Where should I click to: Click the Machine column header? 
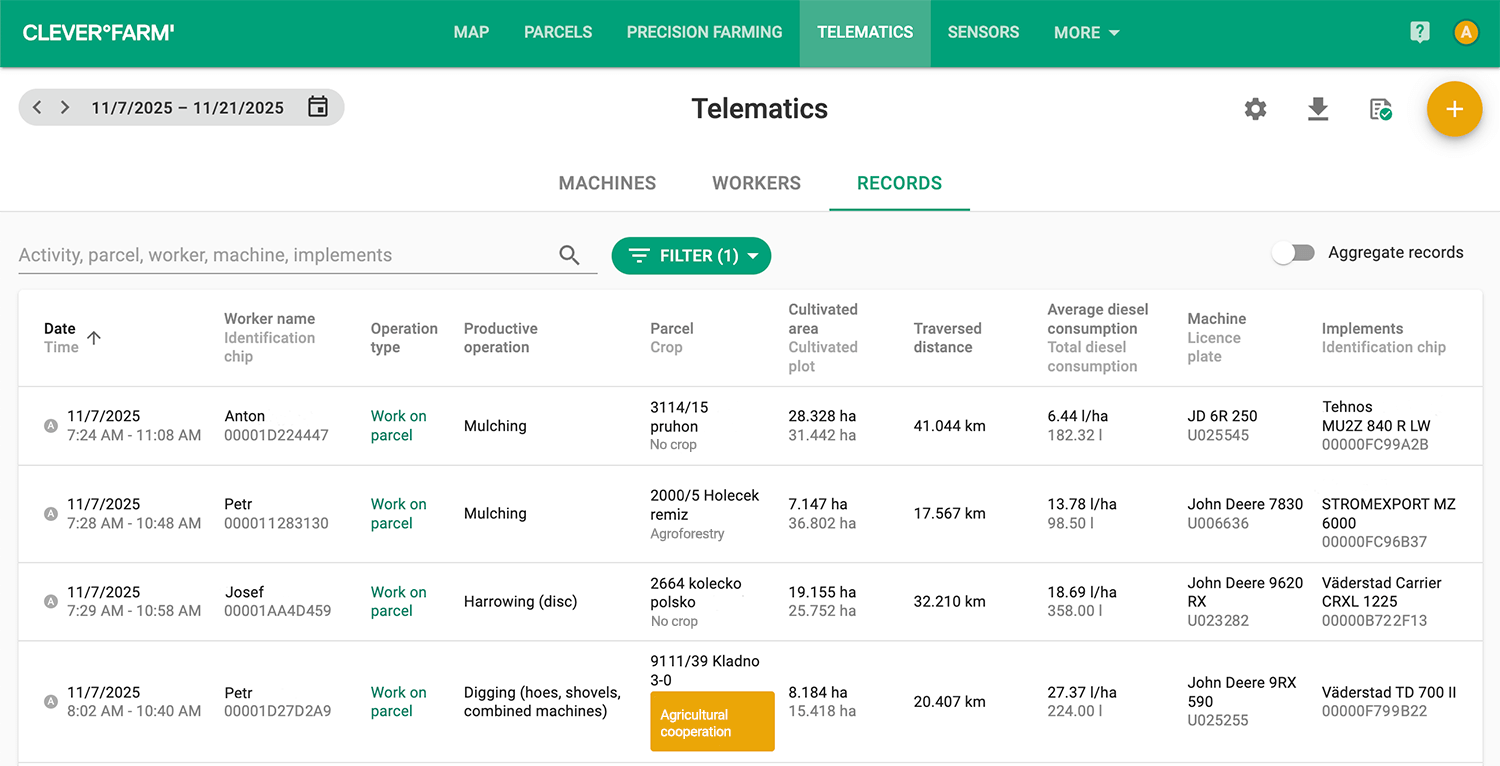1217,319
